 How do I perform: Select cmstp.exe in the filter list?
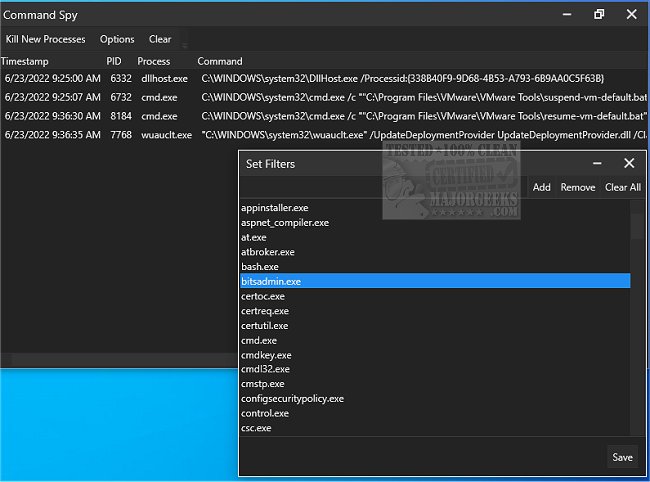coord(435,384)
